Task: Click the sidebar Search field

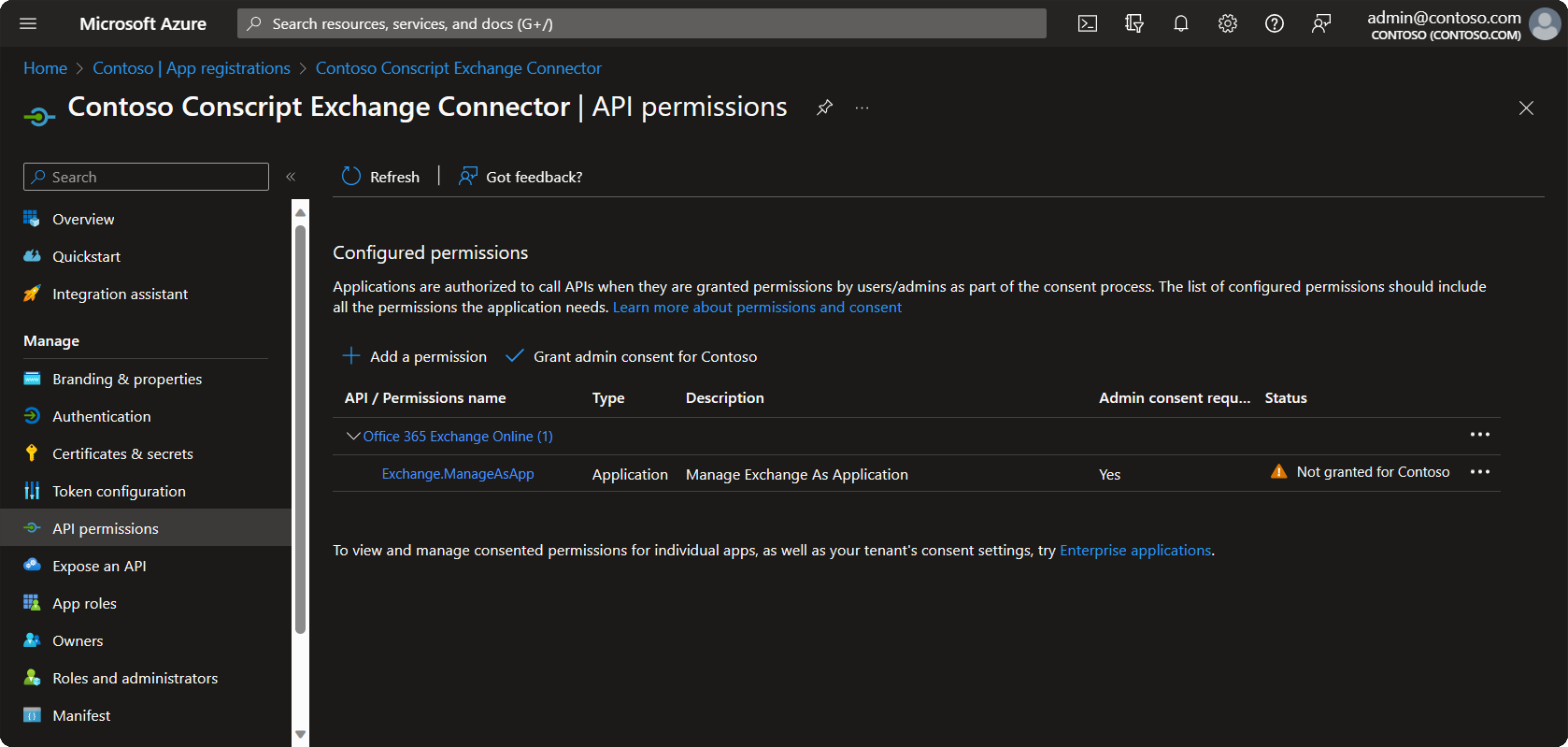Action: tap(146, 177)
